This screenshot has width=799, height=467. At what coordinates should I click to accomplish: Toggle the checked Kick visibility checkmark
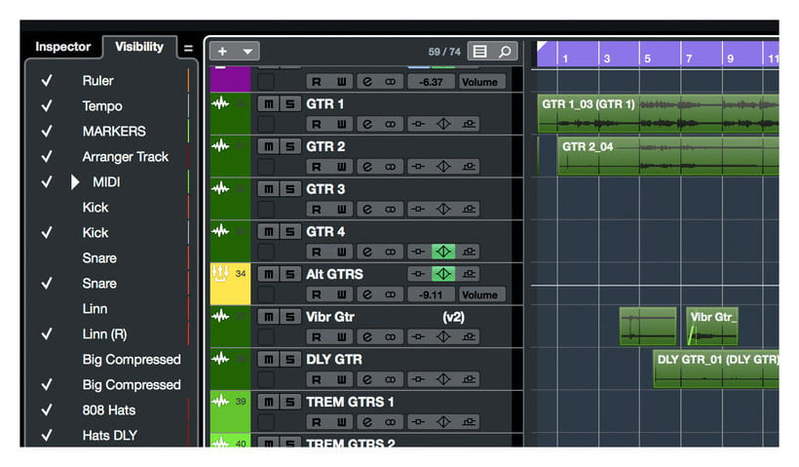[46, 232]
